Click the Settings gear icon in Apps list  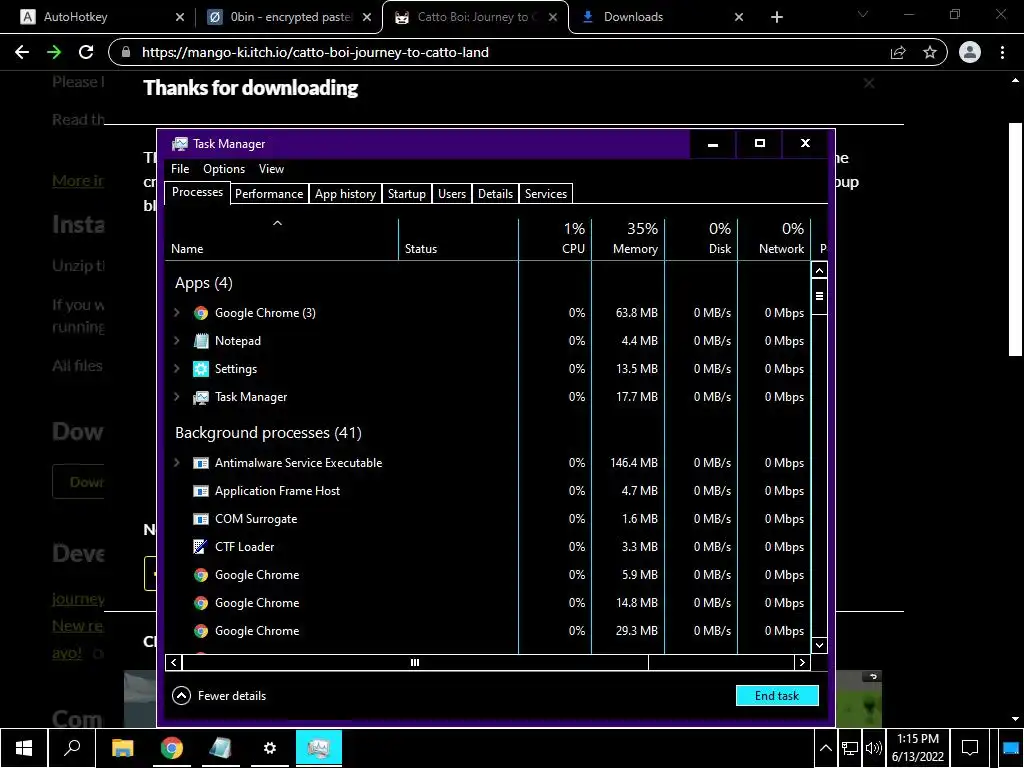200,369
